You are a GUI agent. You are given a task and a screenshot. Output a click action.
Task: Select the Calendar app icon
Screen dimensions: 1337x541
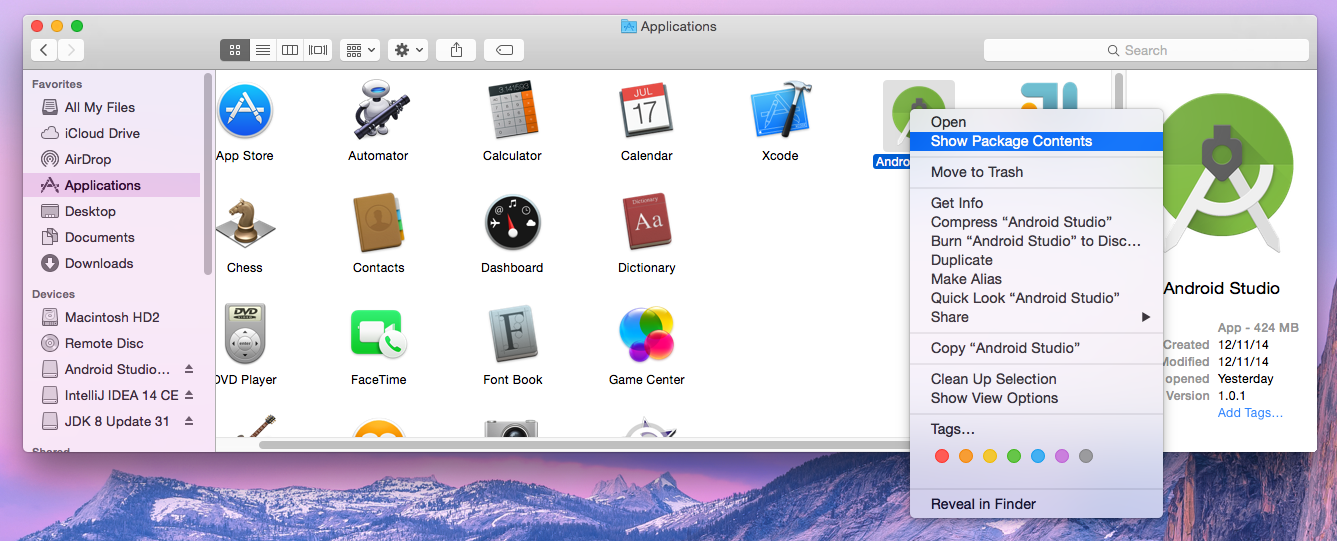click(646, 110)
